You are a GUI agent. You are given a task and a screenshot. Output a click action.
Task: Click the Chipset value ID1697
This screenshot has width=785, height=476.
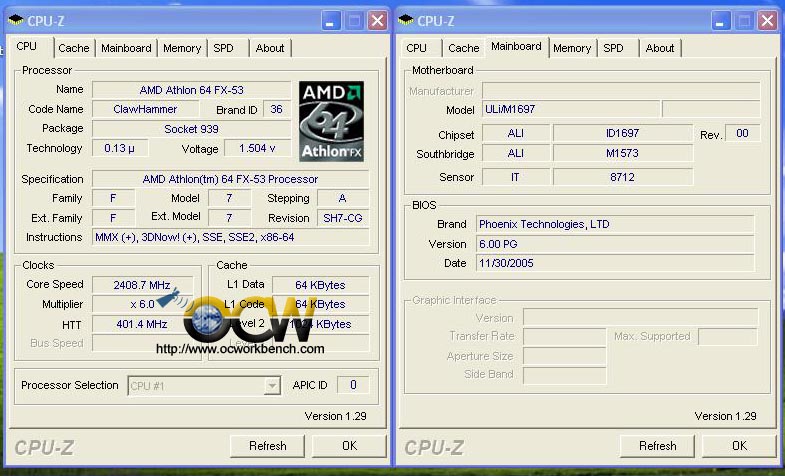[x=623, y=133]
